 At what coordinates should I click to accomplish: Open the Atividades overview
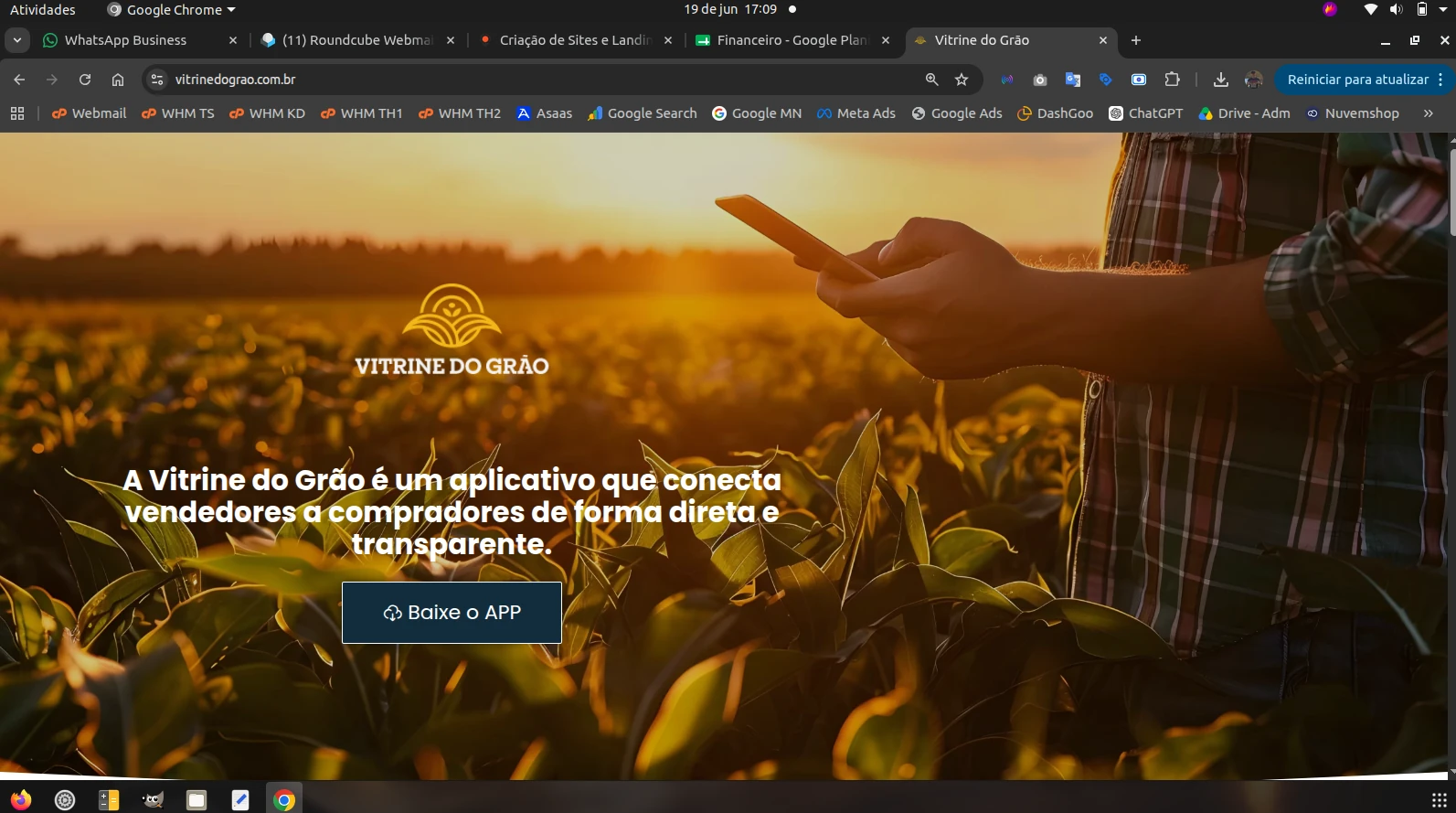tap(43, 9)
